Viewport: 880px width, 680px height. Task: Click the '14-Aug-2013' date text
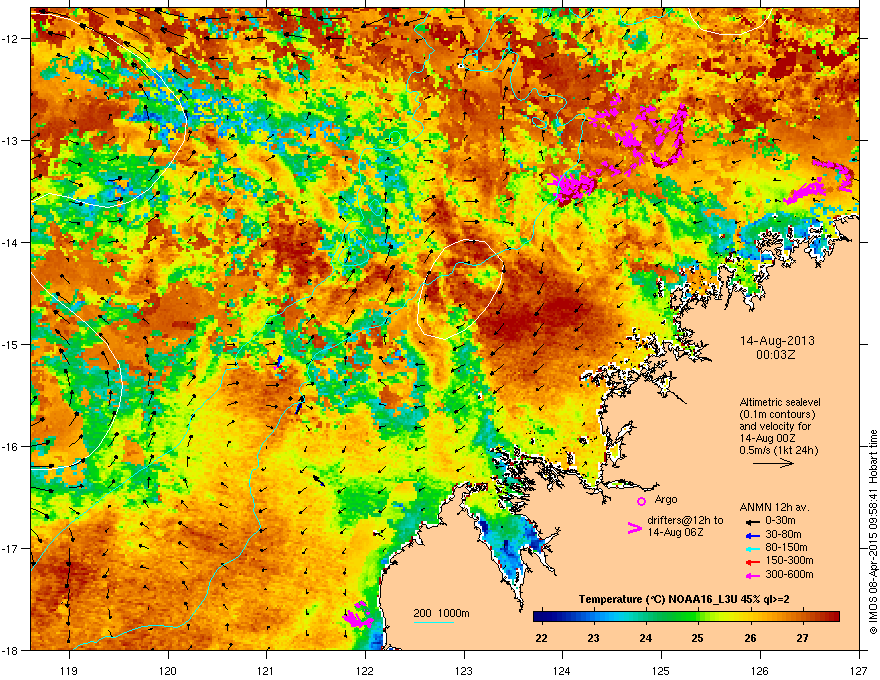tap(777, 341)
